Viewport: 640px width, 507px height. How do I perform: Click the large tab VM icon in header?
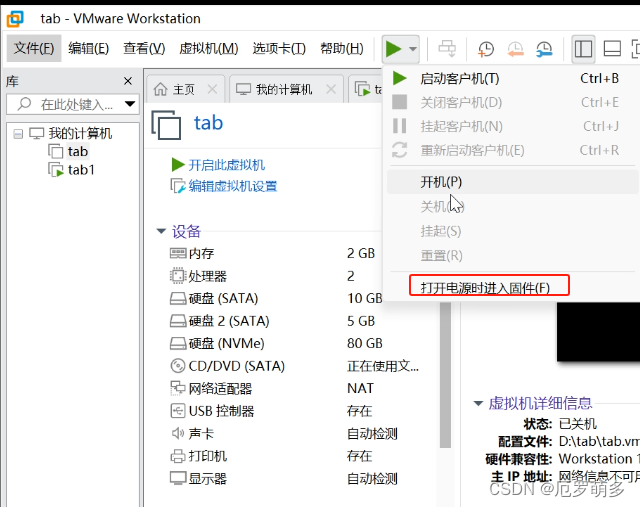click(166, 125)
